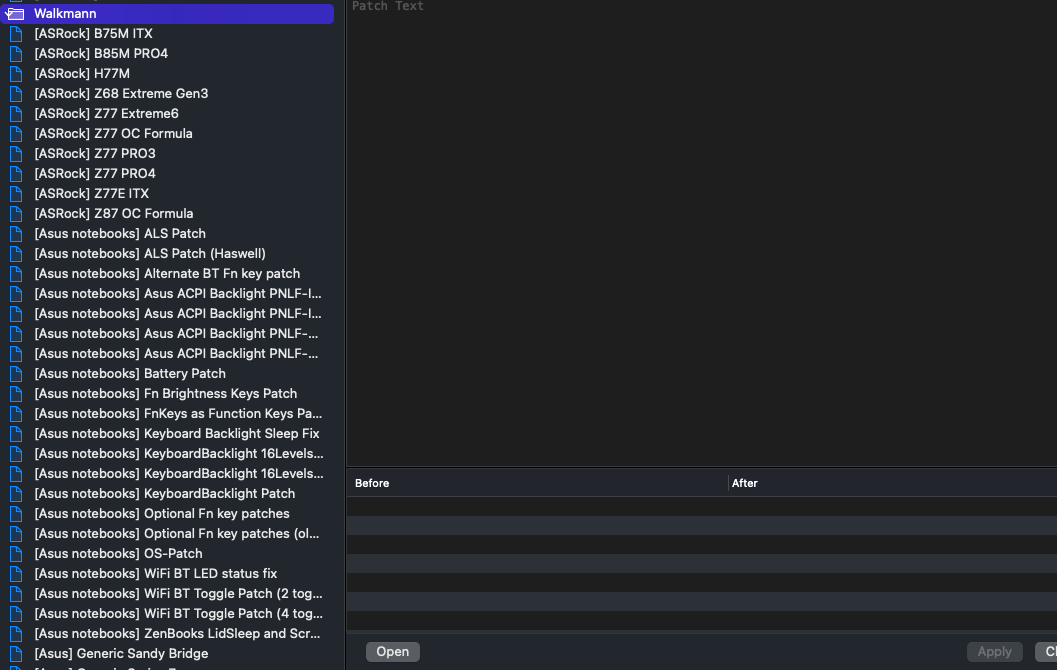Click the file icon beside [Asus] Generic Sandy Bridge
This screenshot has width=1057, height=670.
tap(16, 654)
